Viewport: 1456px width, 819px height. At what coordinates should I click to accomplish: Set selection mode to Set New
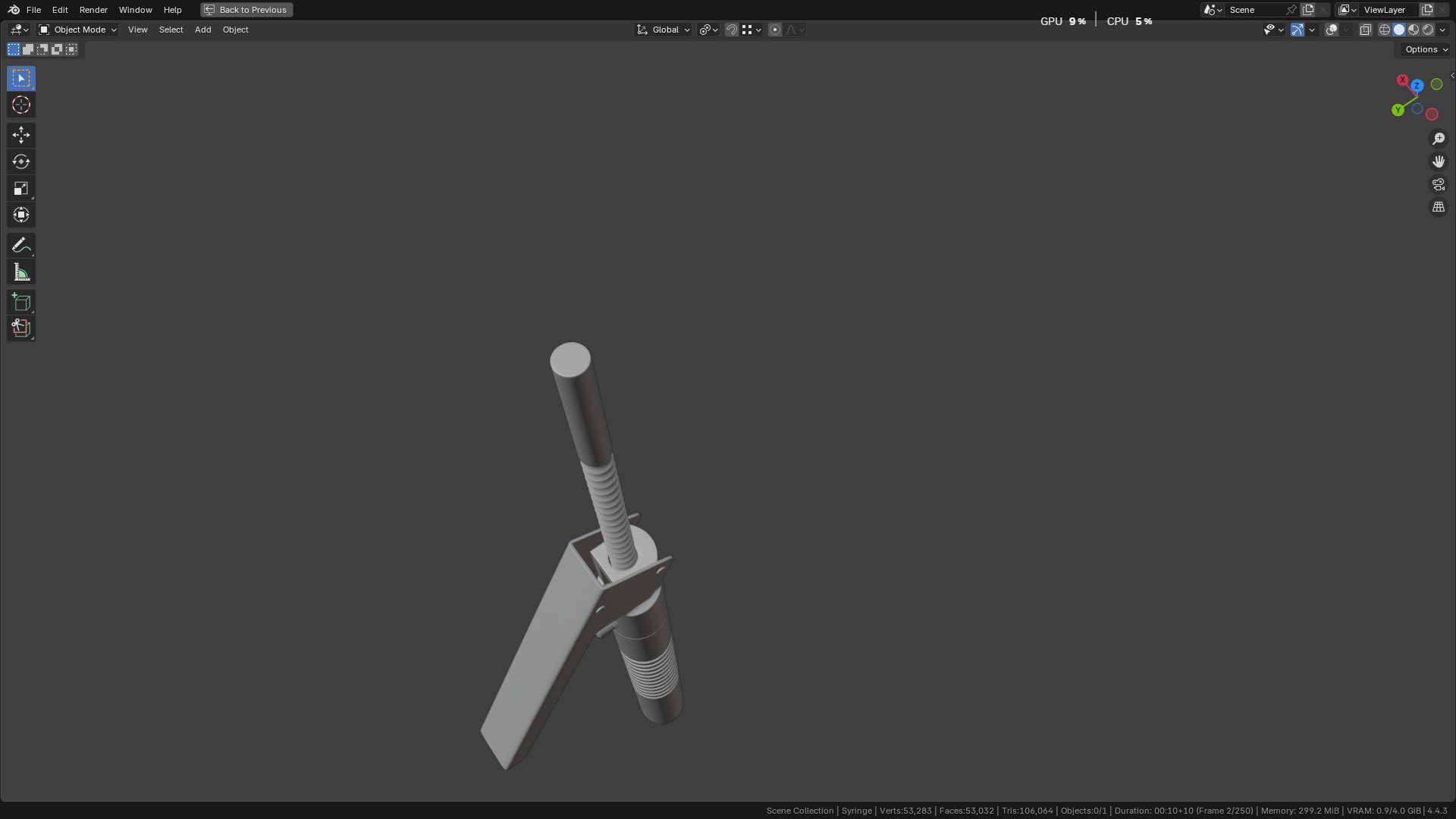coord(14,49)
